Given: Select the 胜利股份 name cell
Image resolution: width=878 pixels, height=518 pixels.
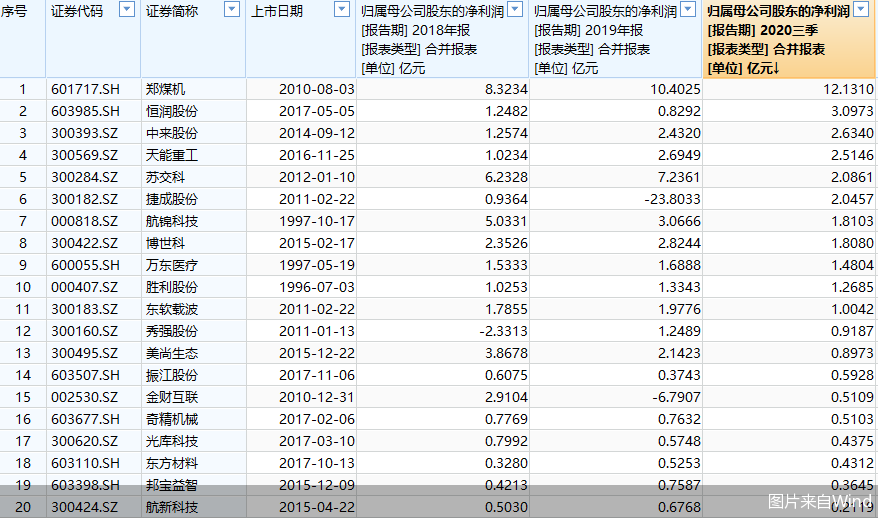Looking at the screenshot, I should tap(172, 287).
